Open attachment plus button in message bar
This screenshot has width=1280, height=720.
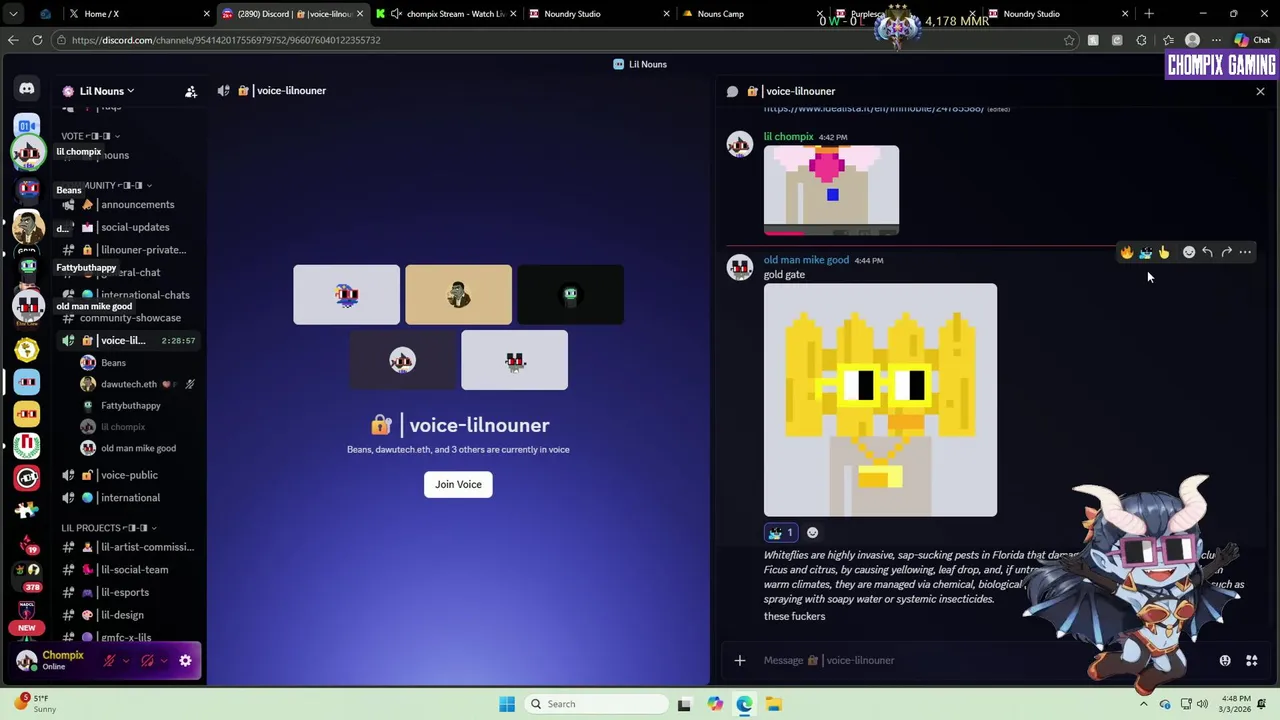coord(740,660)
